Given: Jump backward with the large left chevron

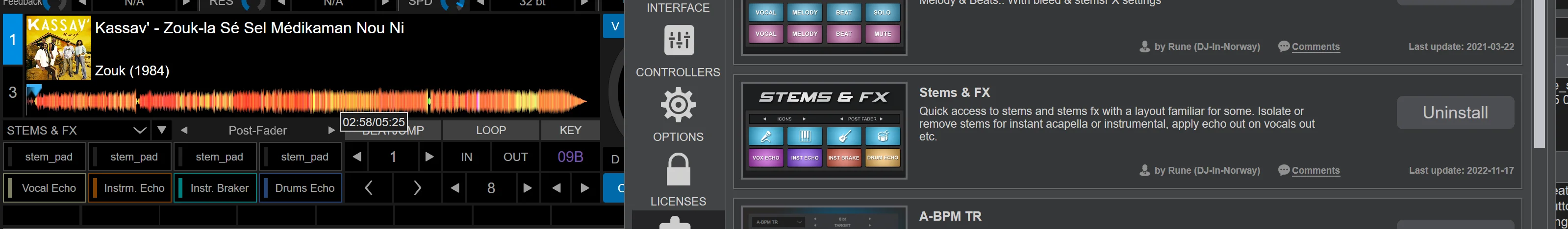Looking at the screenshot, I should click(x=369, y=188).
